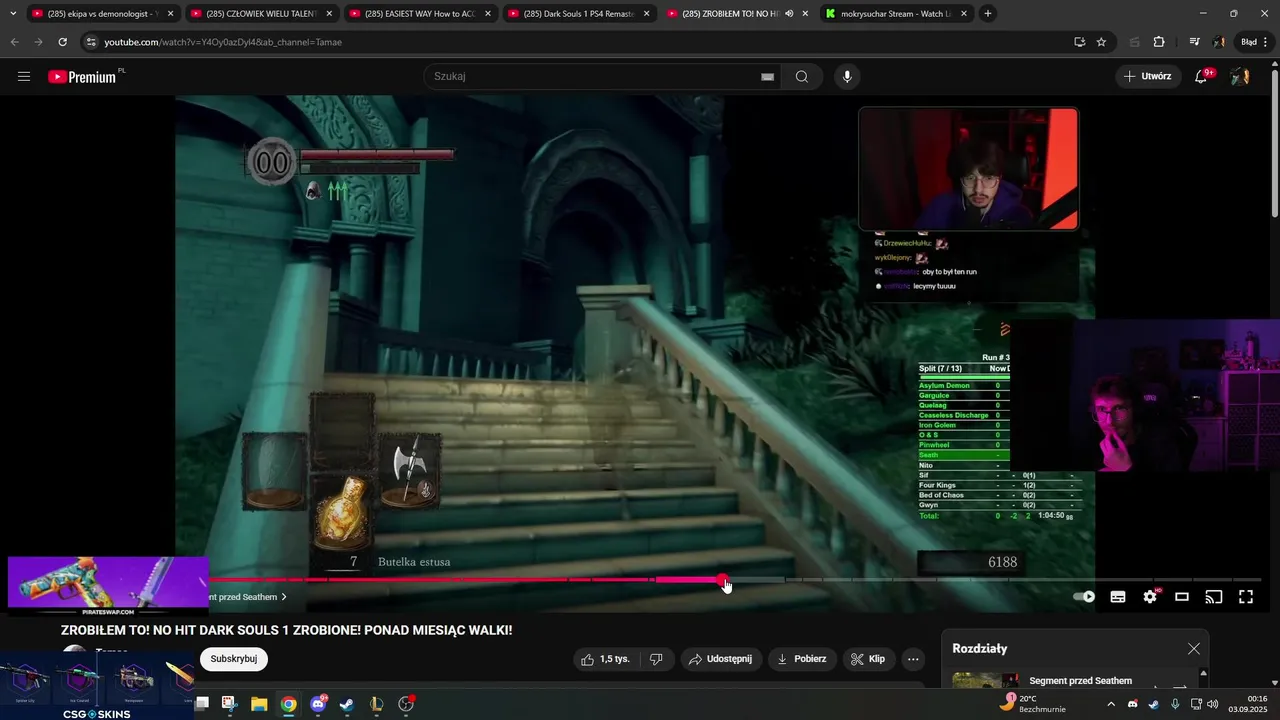Viewport: 1280px width, 720px height.
Task: Dislike the video with thumbs-down
Action: tap(657, 659)
